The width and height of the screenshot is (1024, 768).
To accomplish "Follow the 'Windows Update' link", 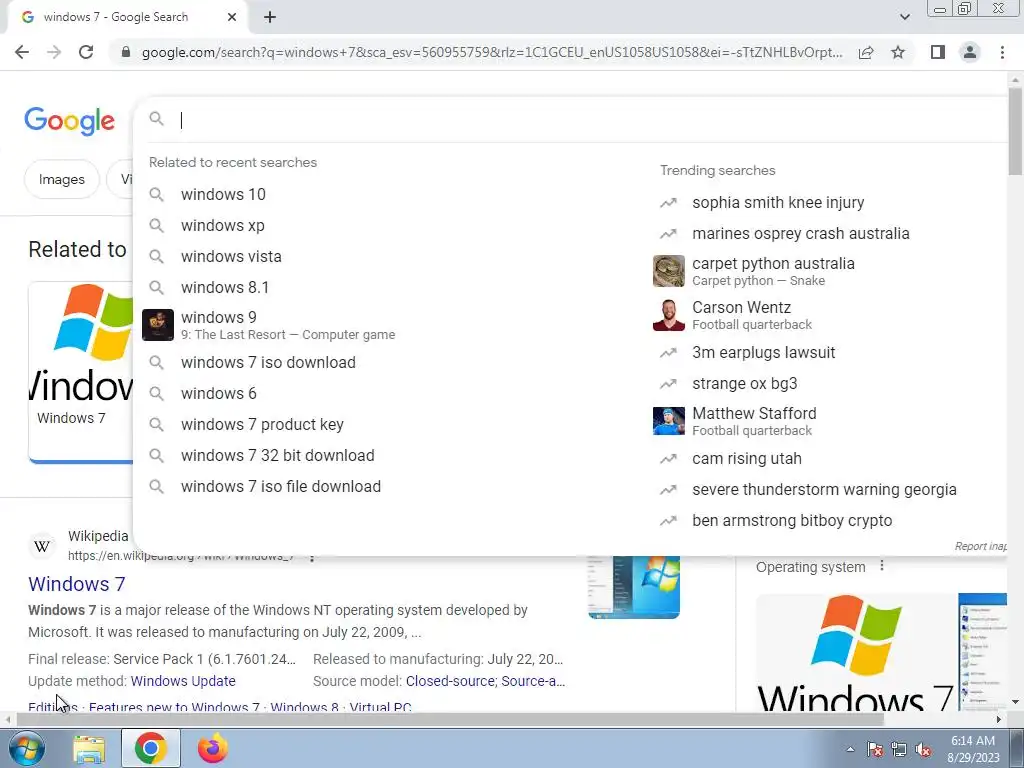I will (x=183, y=680).
